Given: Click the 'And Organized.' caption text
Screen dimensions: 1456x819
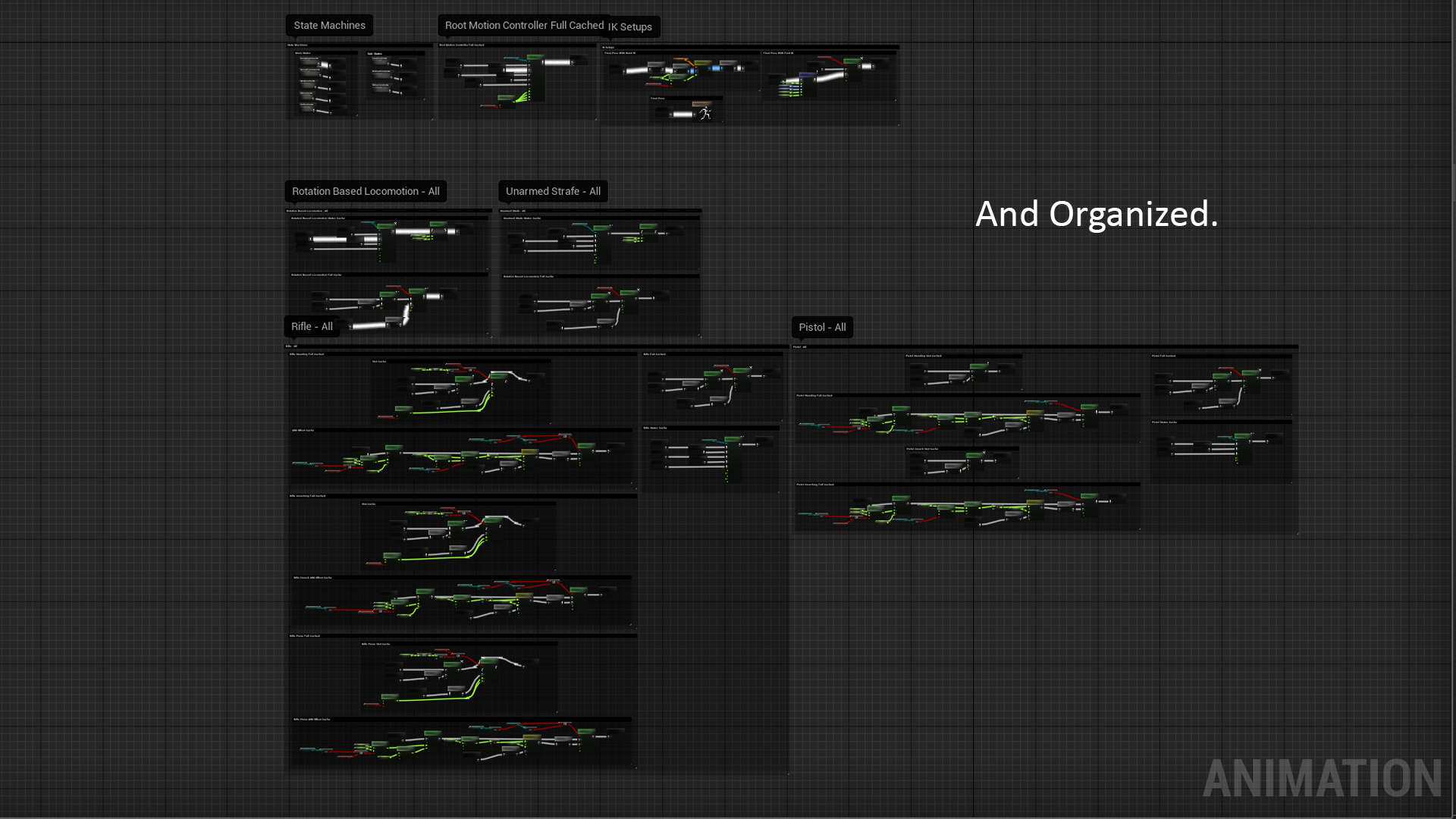Looking at the screenshot, I should (1097, 214).
